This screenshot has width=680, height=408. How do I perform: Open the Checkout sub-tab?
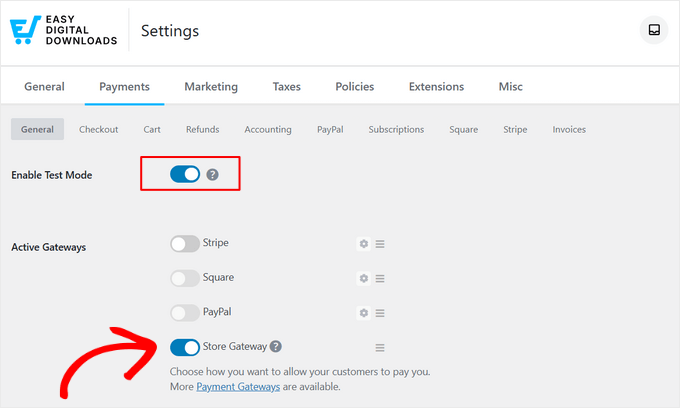[x=98, y=129]
